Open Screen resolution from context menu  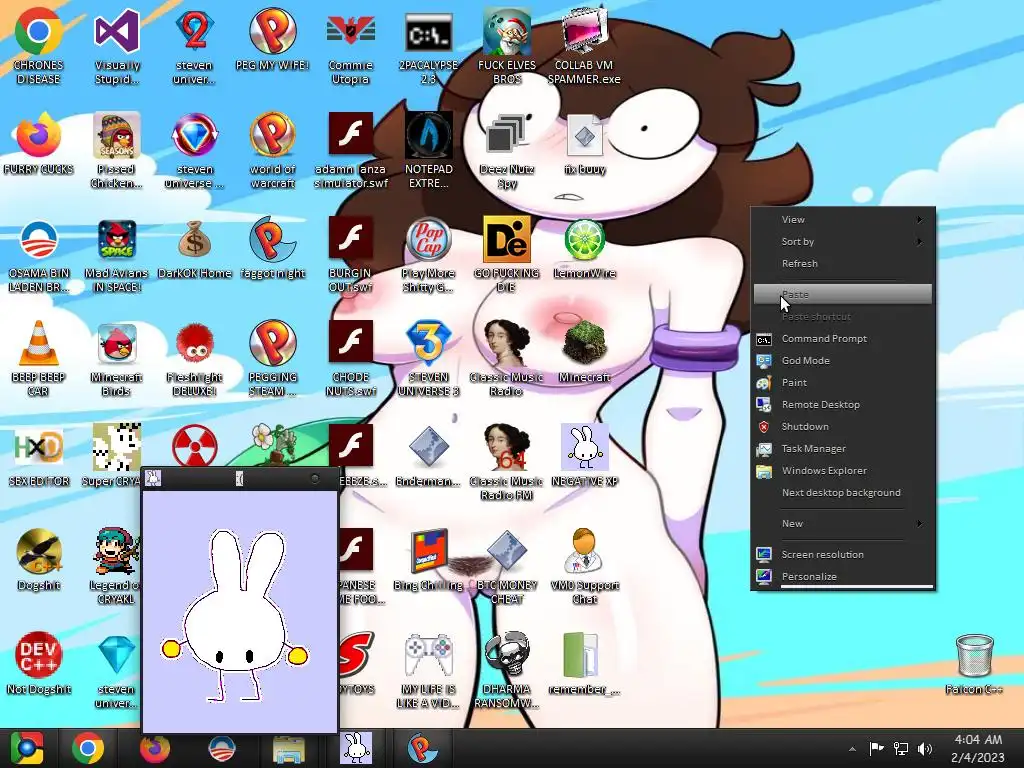click(842, 554)
